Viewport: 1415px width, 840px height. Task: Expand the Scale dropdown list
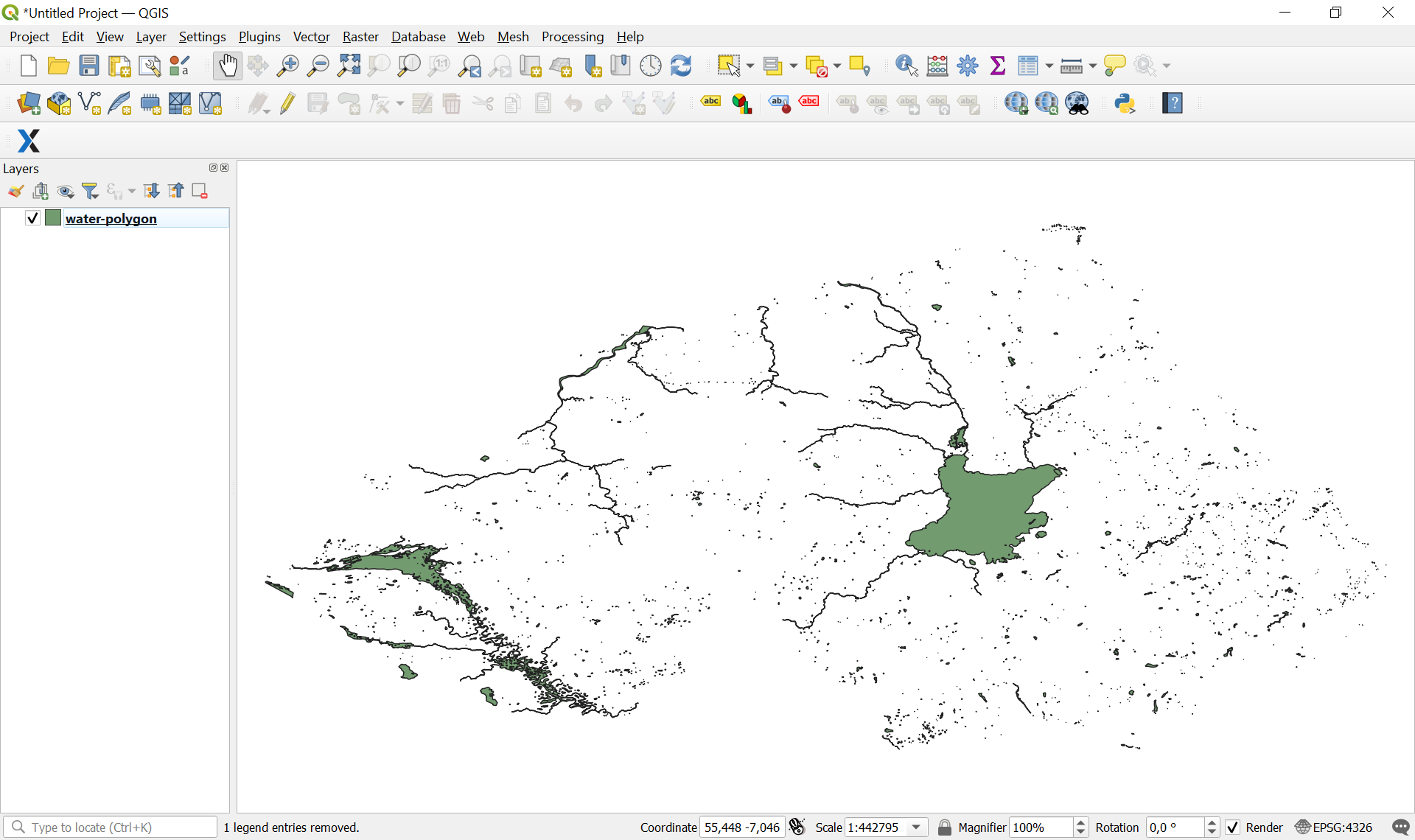coord(917,827)
